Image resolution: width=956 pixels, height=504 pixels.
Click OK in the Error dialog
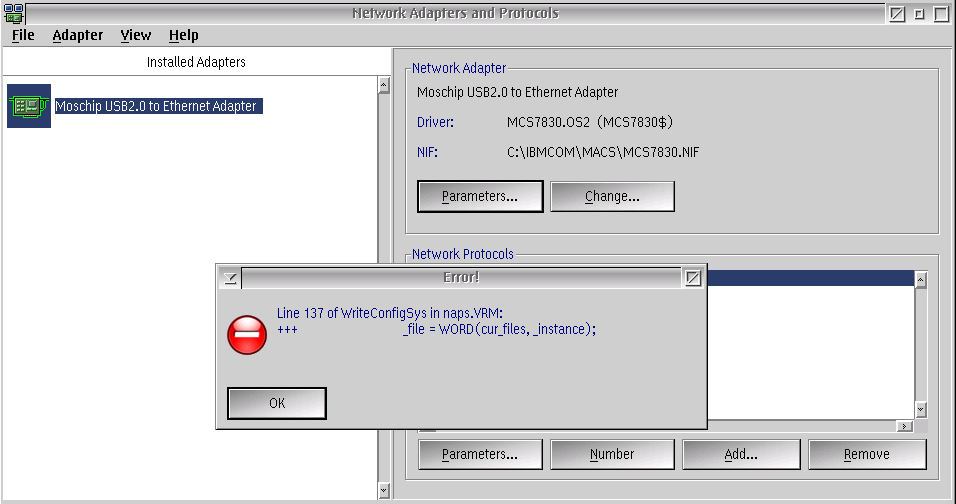tap(277, 403)
